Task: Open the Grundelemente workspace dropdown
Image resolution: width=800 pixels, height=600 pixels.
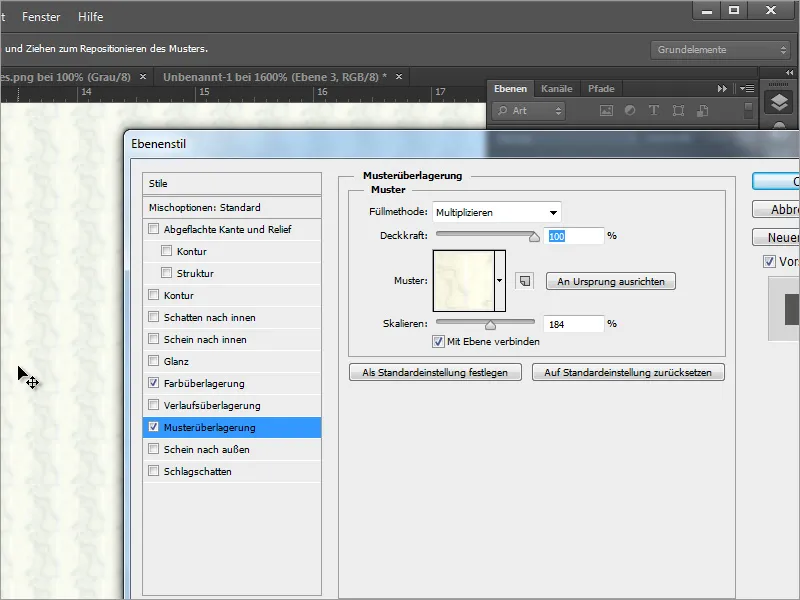Action: coord(720,49)
